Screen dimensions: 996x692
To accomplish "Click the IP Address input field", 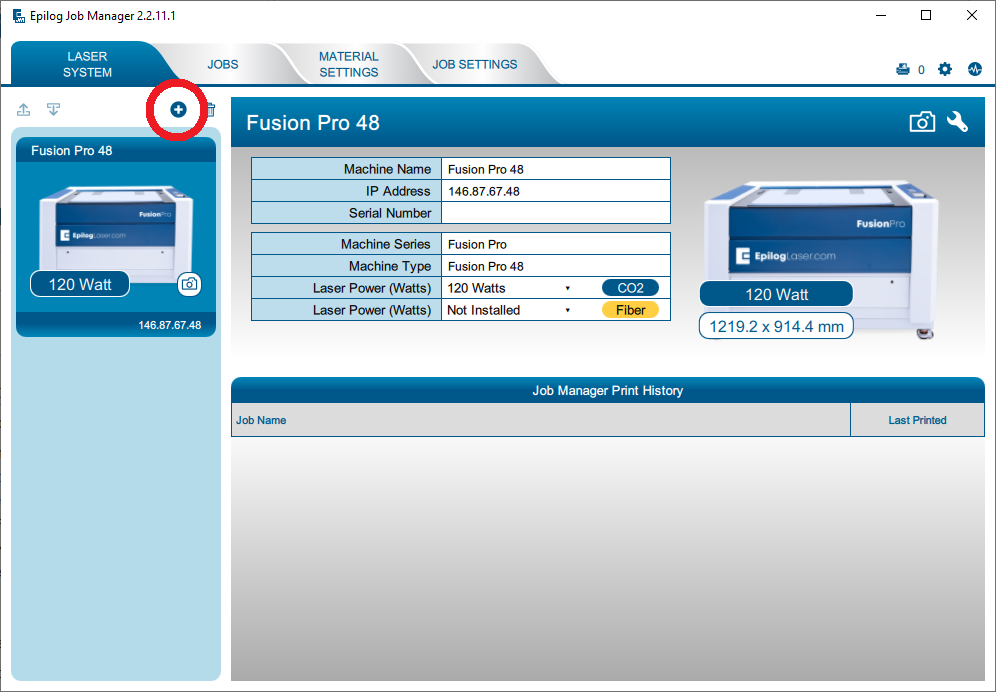I will tap(555, 191).
